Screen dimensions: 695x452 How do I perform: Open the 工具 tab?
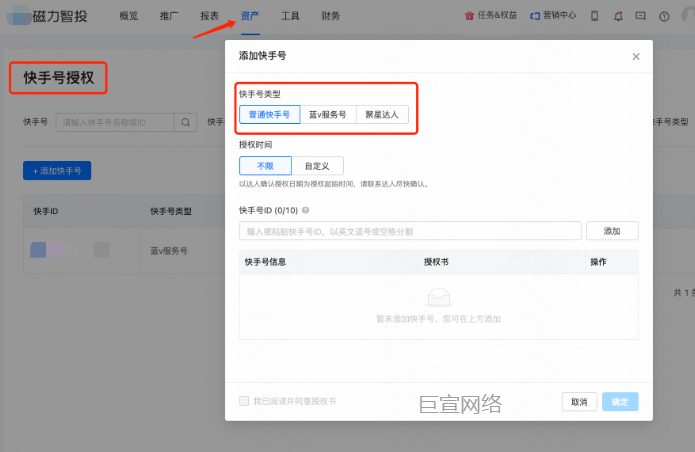(x=290, y=16)
